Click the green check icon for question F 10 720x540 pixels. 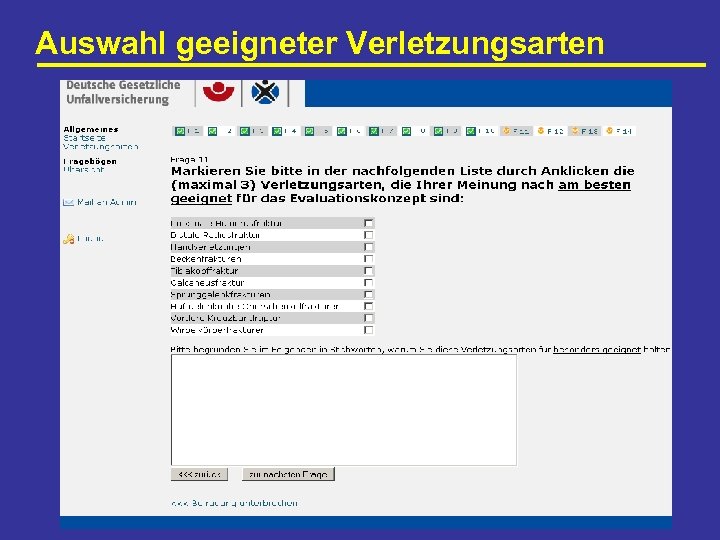[x=471, y=131]
